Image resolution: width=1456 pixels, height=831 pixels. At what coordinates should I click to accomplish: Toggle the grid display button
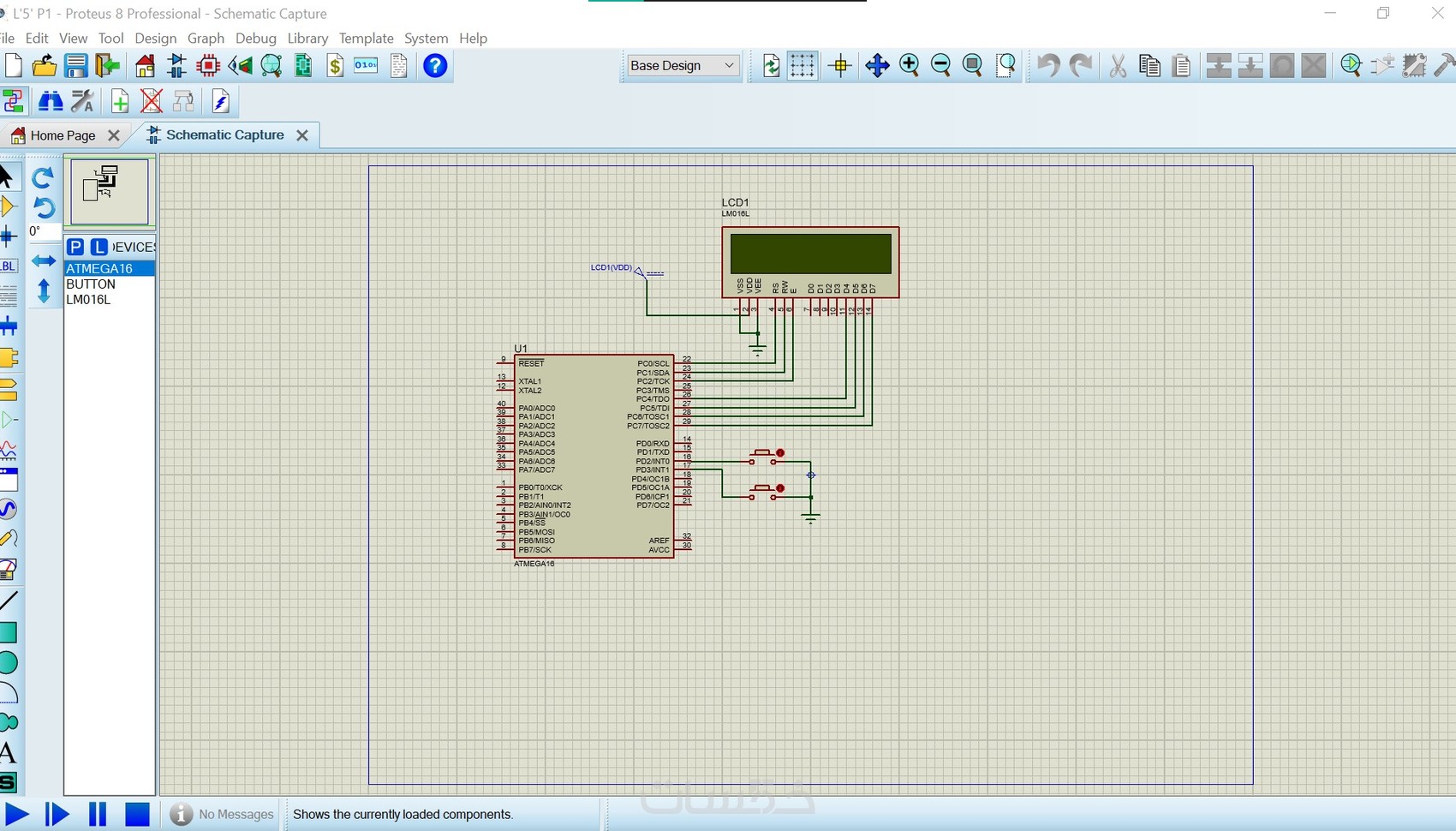(x=803, y=66)
